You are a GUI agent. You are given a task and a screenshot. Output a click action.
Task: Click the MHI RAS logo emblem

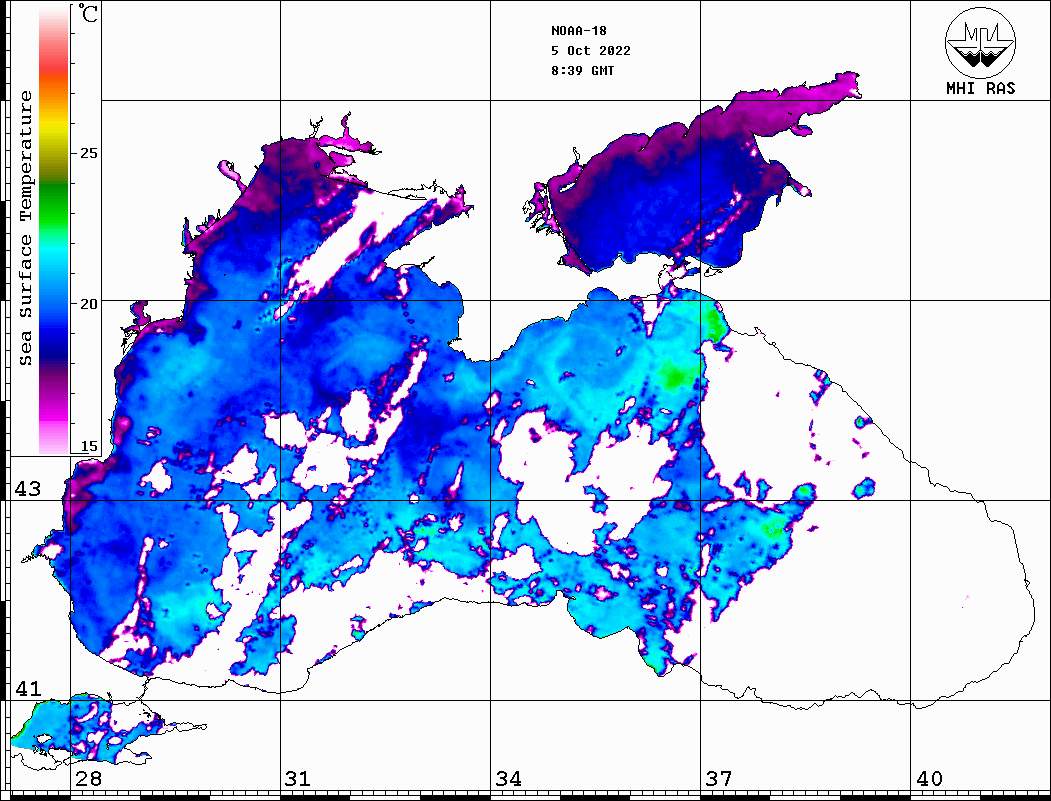(x=980, y=42)
